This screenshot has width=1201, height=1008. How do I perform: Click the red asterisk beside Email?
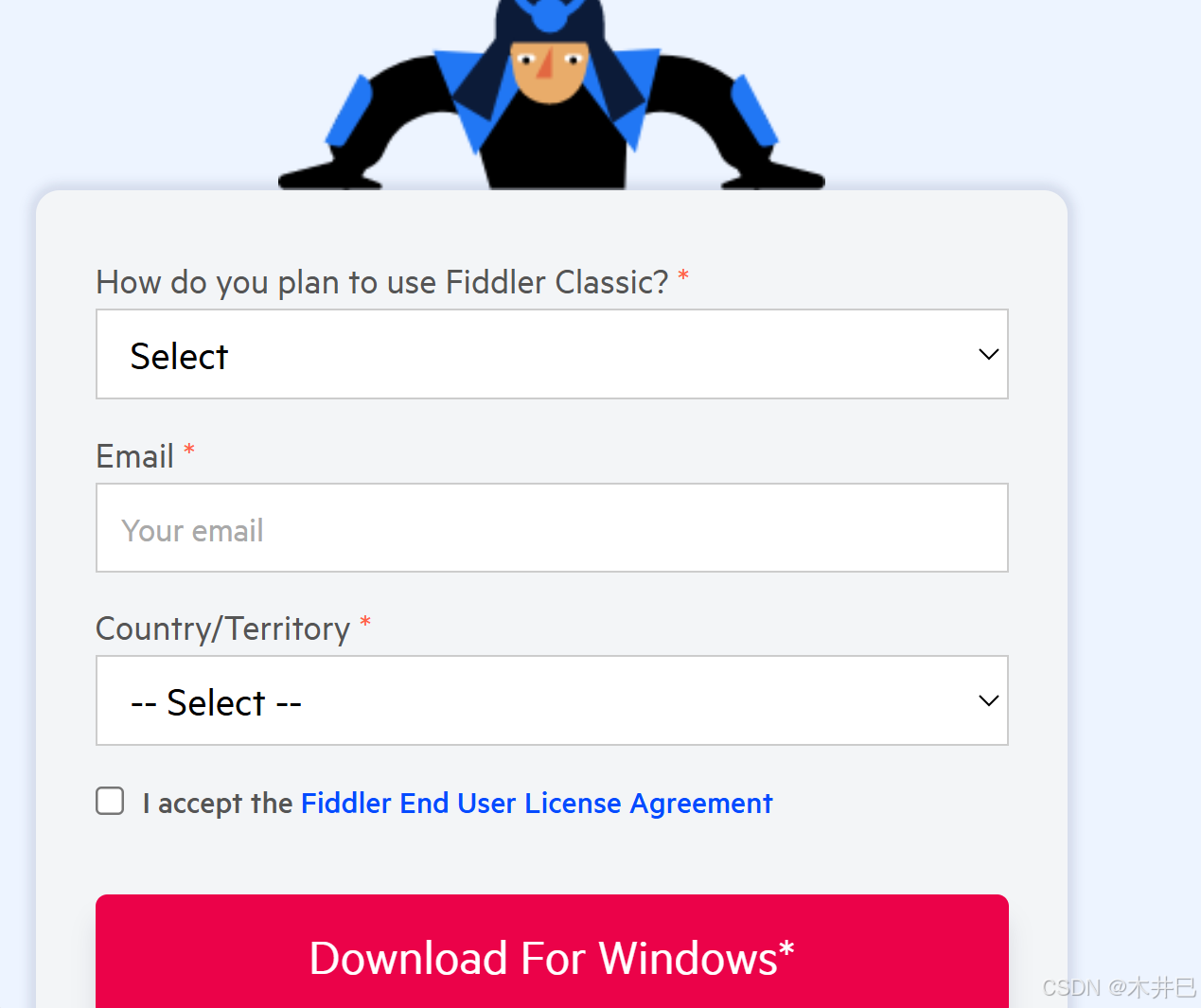pos(189,449)
